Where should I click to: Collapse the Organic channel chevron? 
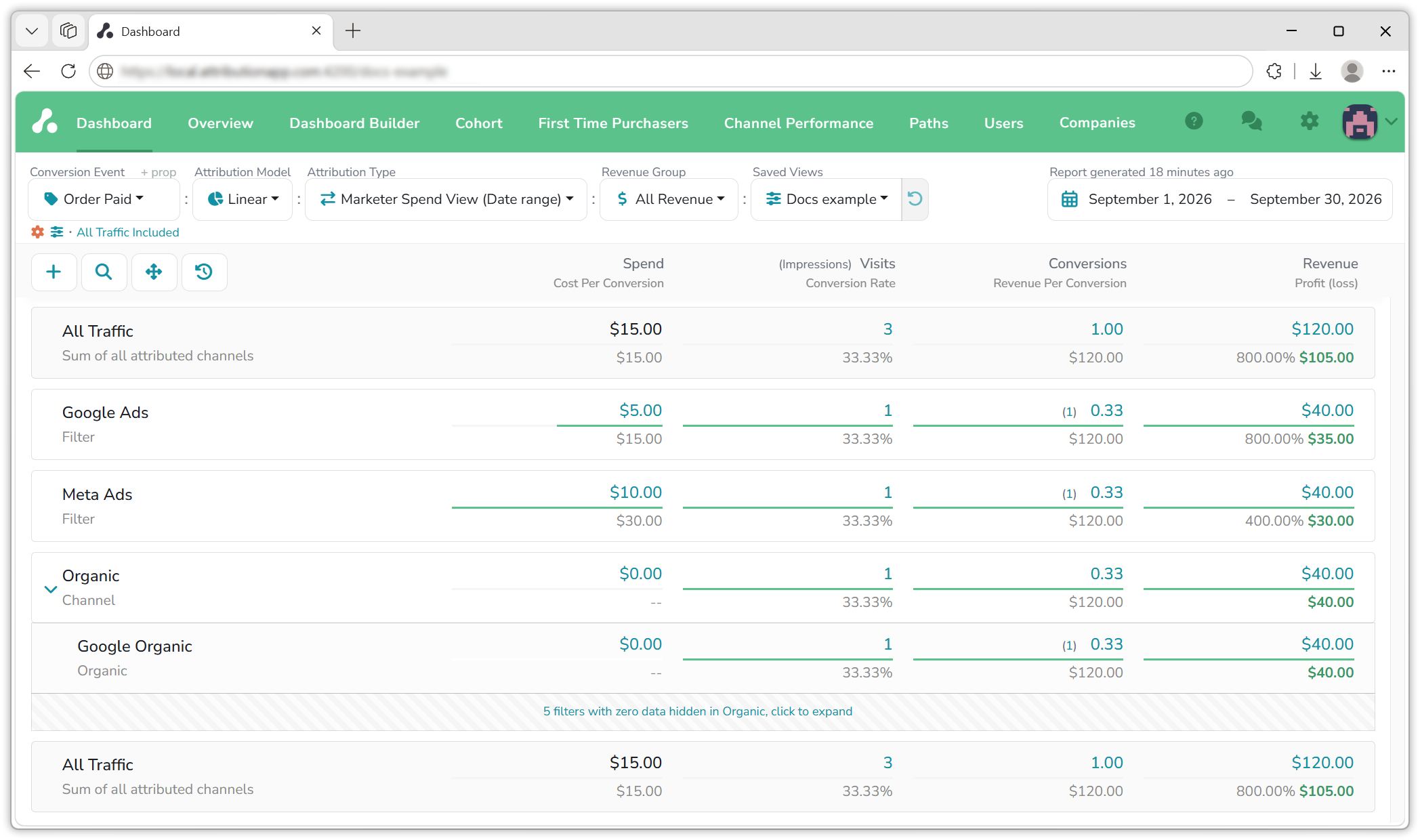(x=51, y=589)
